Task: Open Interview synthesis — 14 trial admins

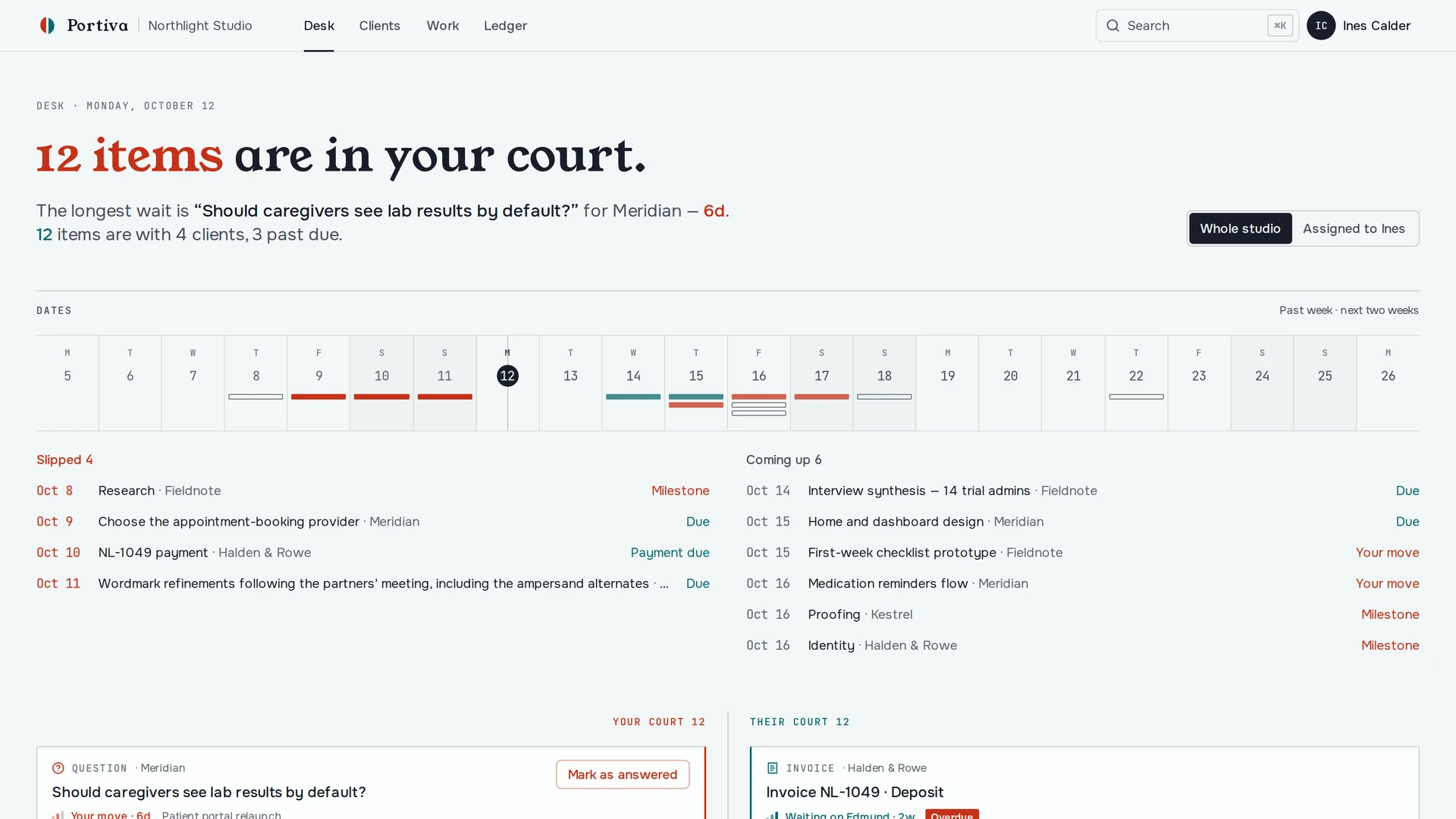Action: [x=1083, y=491]
